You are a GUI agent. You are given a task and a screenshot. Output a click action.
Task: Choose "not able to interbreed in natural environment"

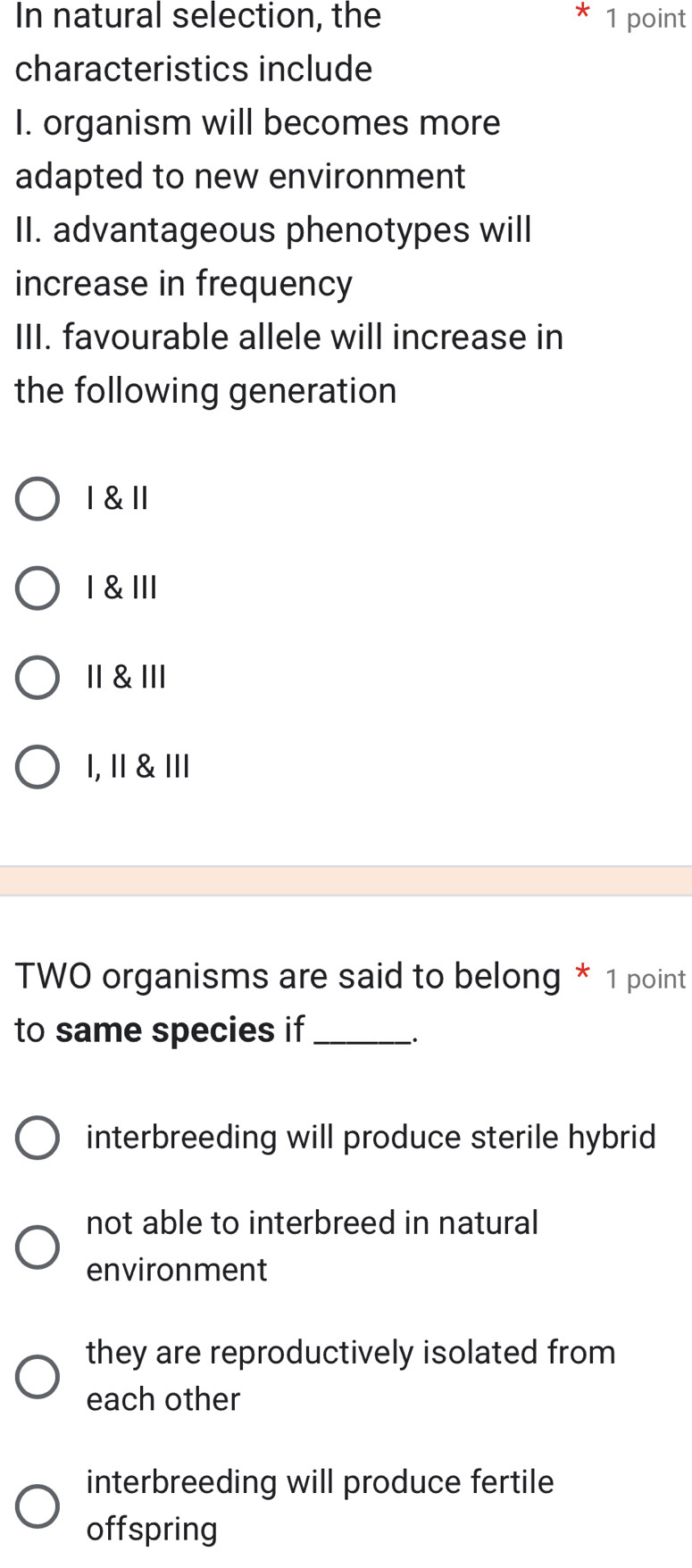[37, 1247]
